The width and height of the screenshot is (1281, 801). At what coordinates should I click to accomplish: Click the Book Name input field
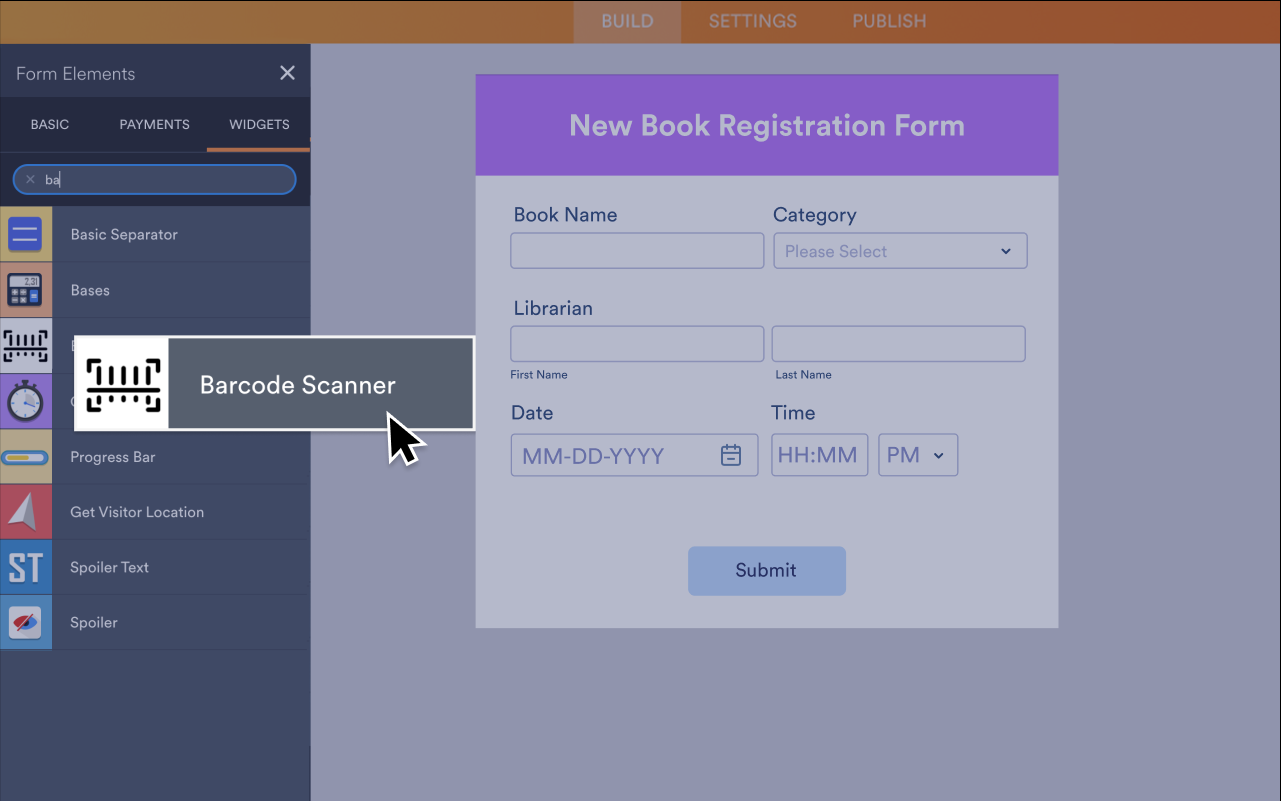pos(637,250)
